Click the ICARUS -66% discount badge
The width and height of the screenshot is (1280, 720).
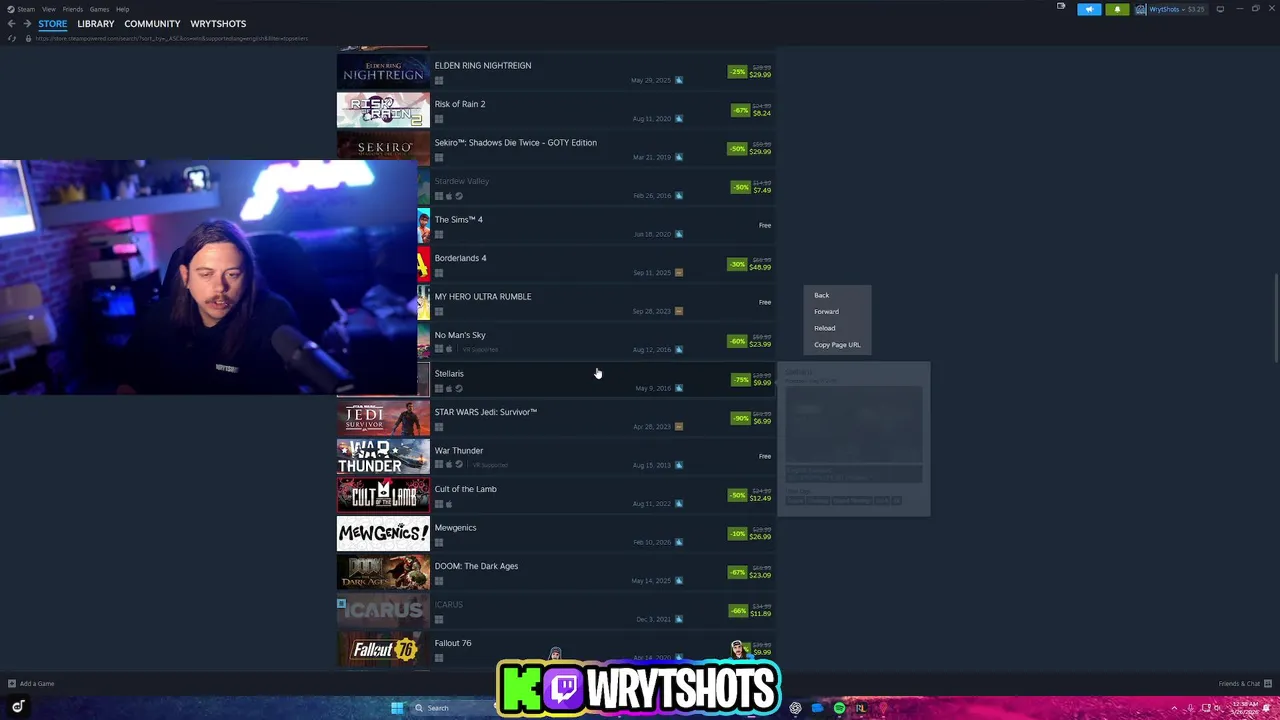coord(738,610)
